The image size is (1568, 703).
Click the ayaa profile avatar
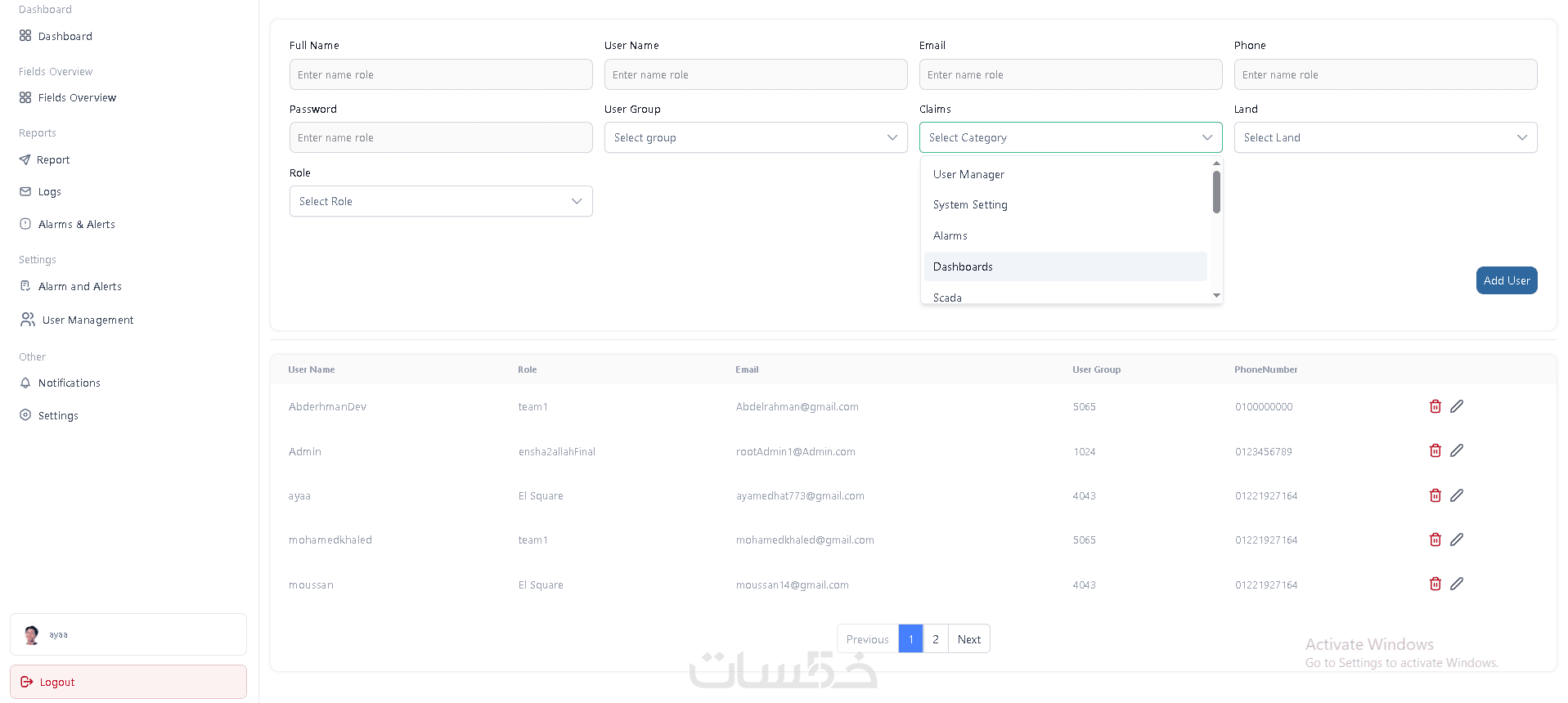click(32, 634)
